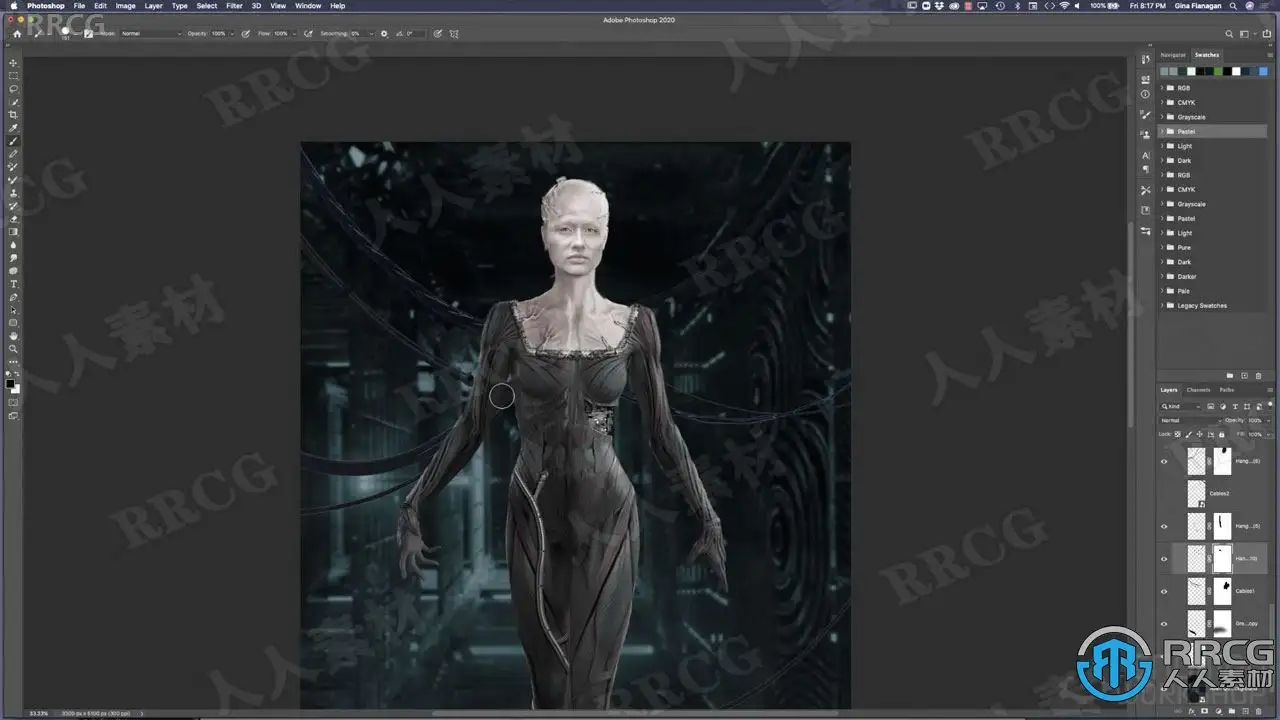Open the brush blending Mode dropdown
This screenshot has height=720, width=1280.
[151, 33]
